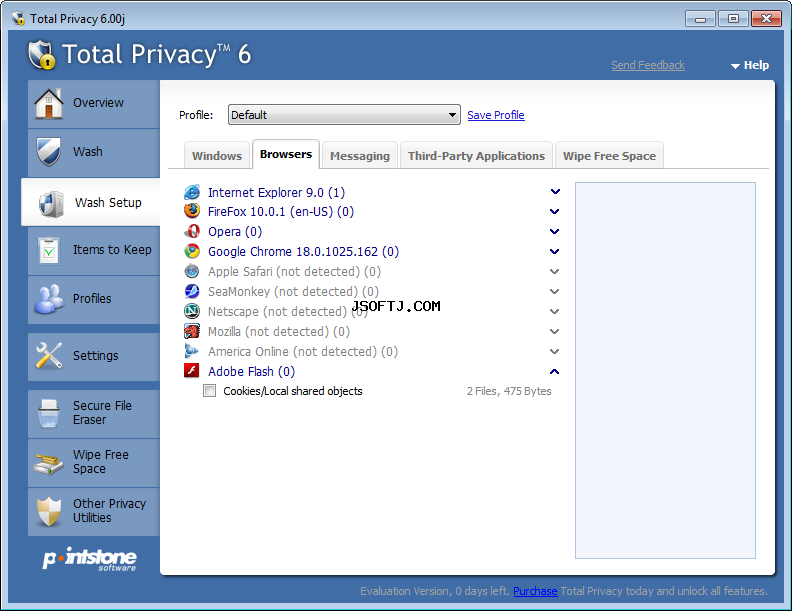This screenshot has height=611, width=792.
Task: Click the Apple Safari compass icon
Action: (192, 271)
